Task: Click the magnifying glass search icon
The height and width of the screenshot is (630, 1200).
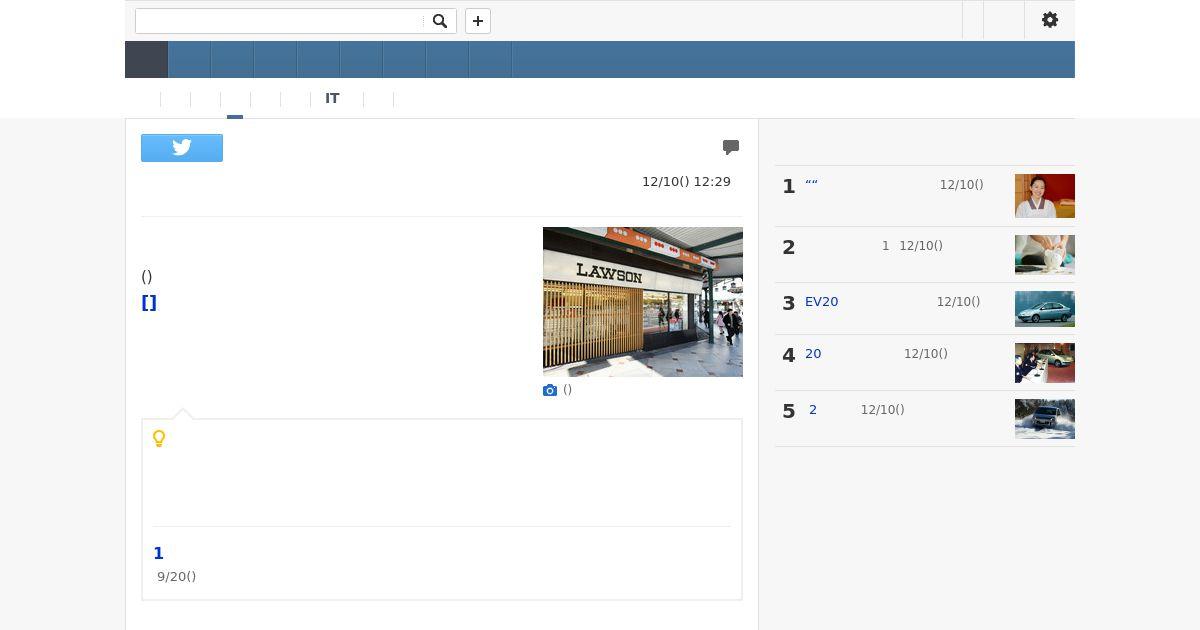Action: coord(440,21)
